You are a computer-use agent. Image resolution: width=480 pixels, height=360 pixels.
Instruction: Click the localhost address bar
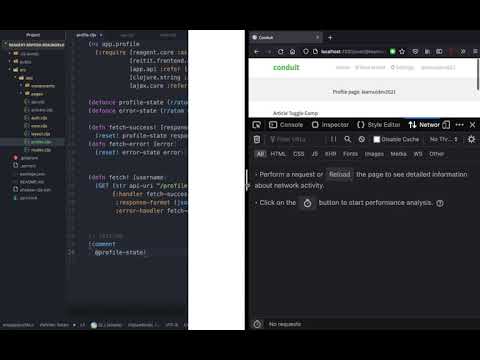[352, 52]
